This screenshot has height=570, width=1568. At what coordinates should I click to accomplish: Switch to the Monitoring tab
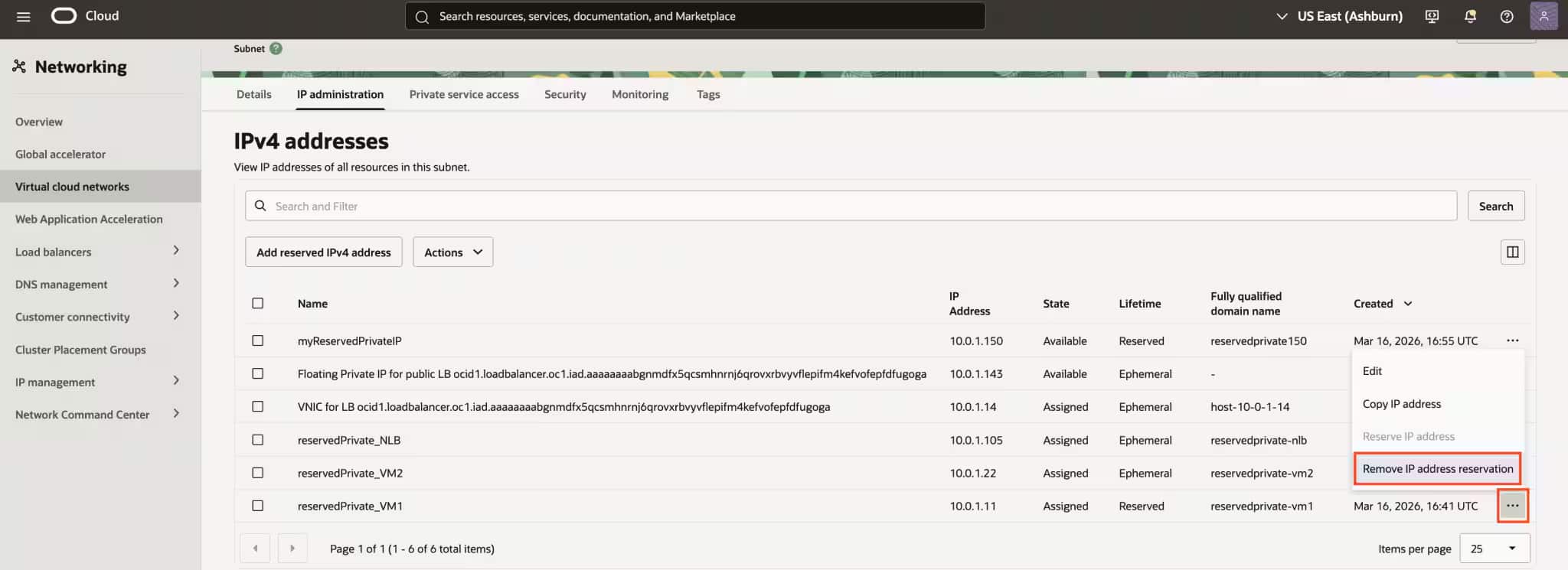click(x=640, y=94)
